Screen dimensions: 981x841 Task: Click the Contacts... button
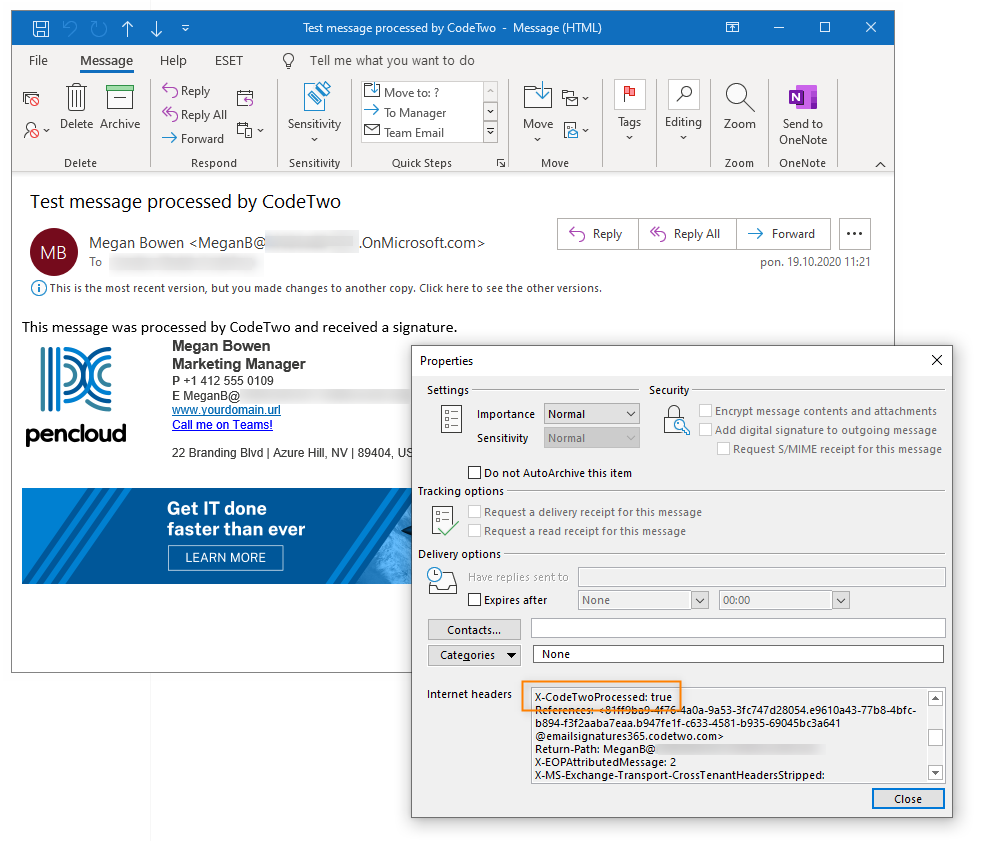coord(474,630)
